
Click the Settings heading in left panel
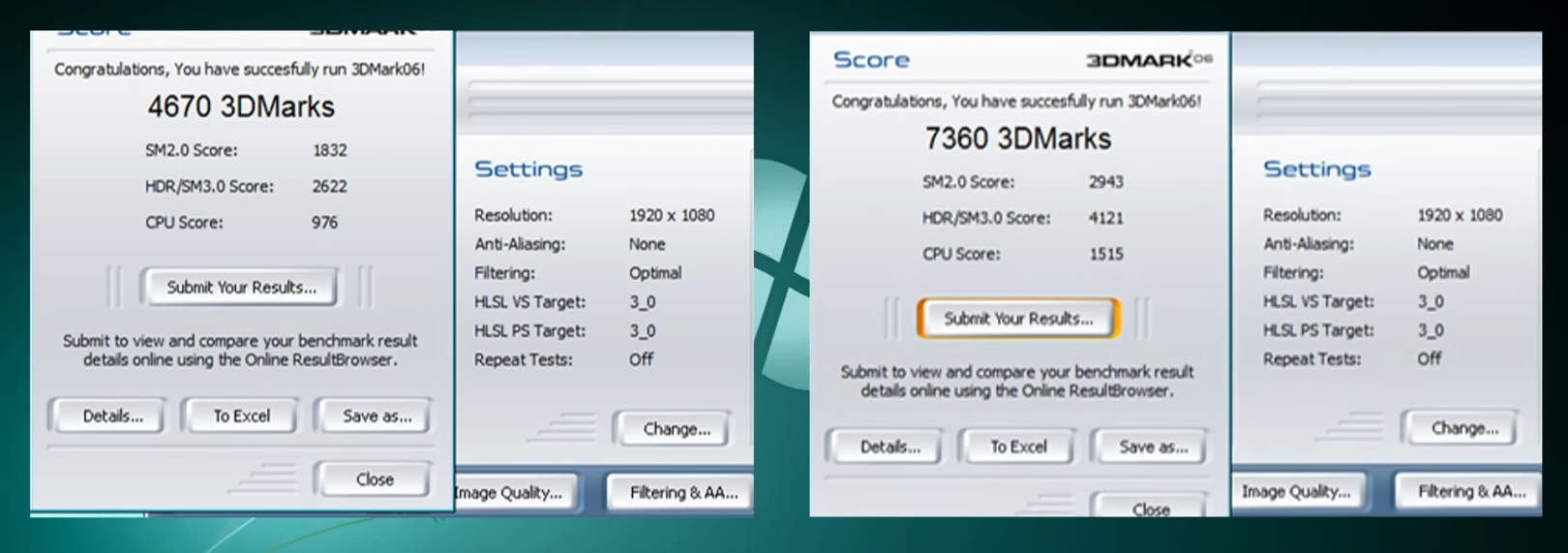click(x=528, y=169)
